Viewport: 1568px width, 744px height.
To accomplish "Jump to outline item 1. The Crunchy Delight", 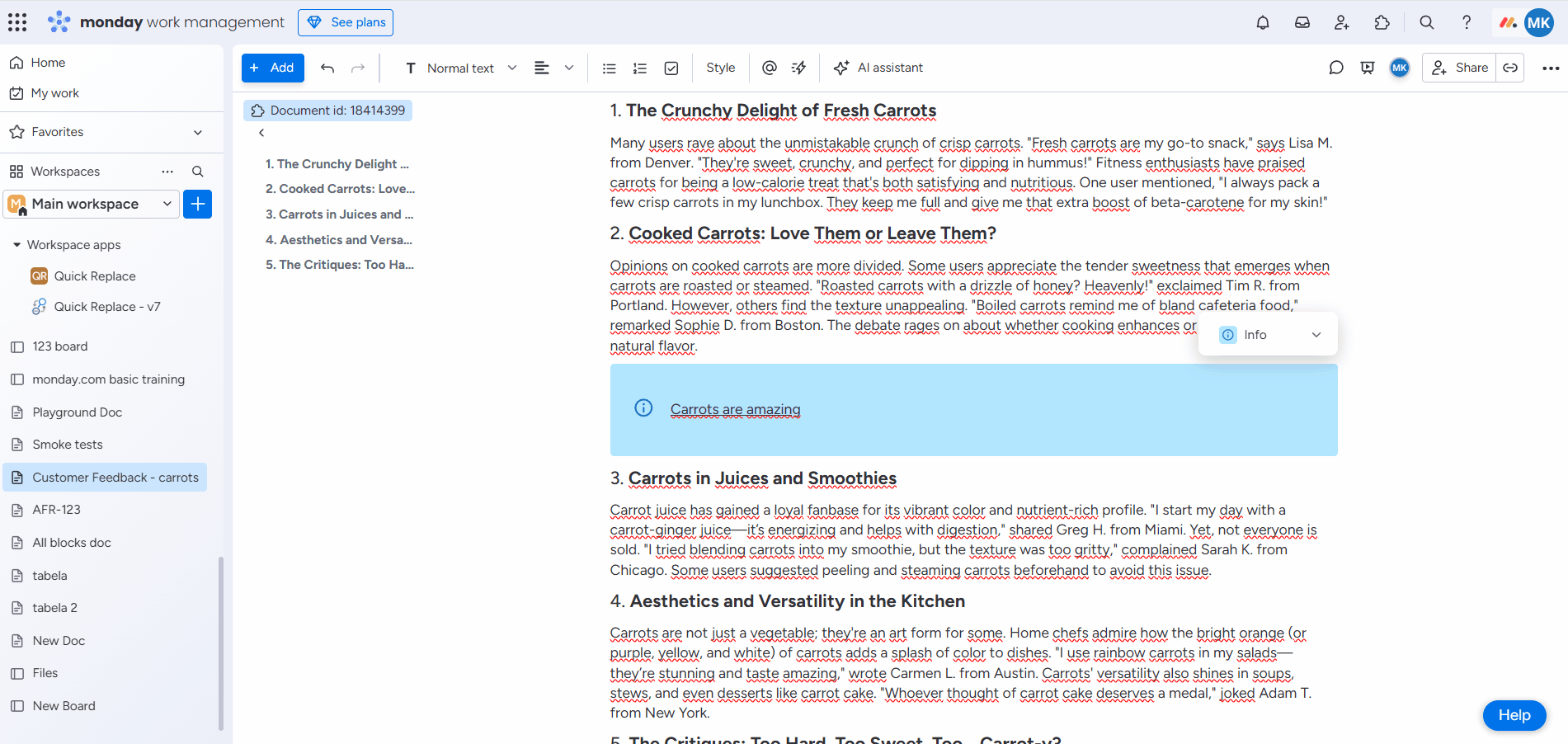I will [337, 164].
